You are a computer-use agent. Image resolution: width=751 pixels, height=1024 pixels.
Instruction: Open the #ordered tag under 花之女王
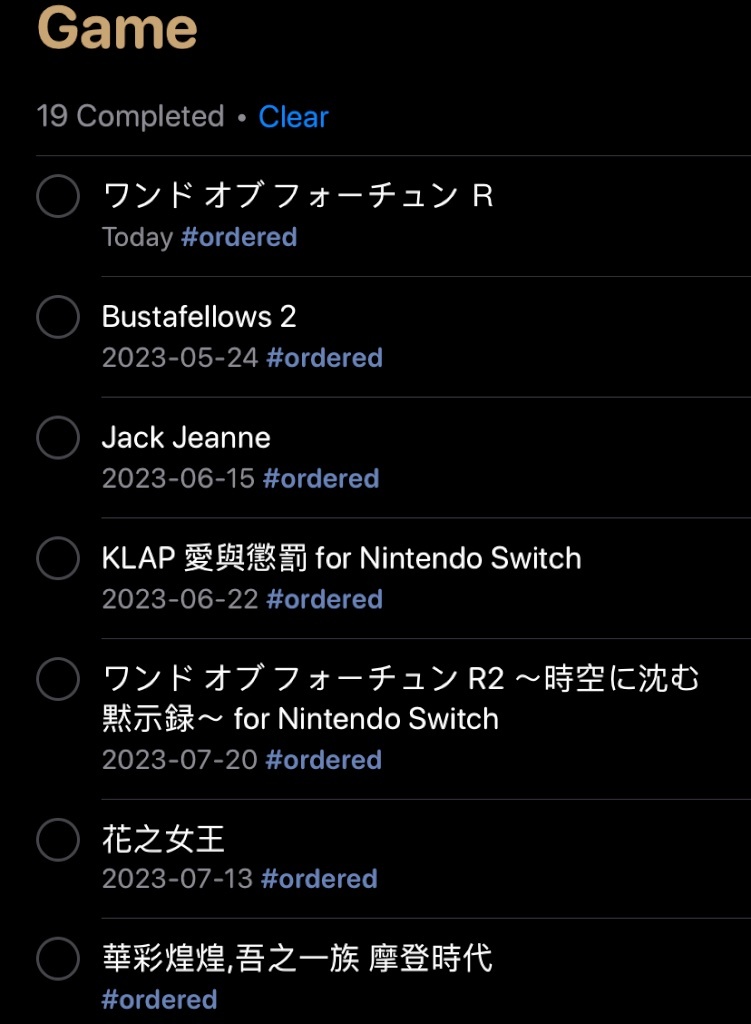[x=319, y=879]
